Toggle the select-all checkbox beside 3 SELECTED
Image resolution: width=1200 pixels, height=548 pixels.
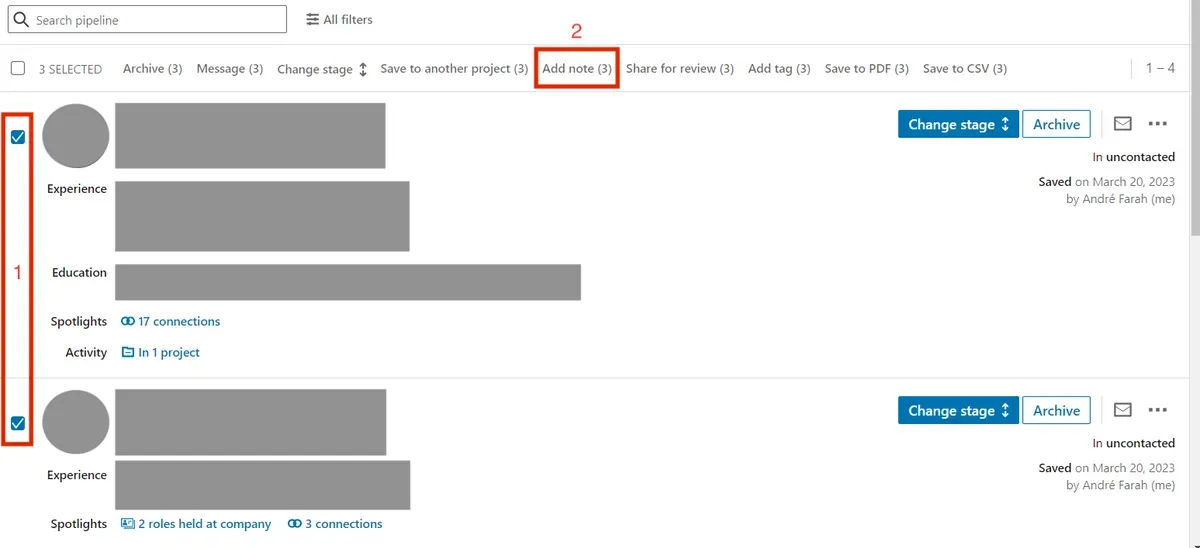[18, 68]
